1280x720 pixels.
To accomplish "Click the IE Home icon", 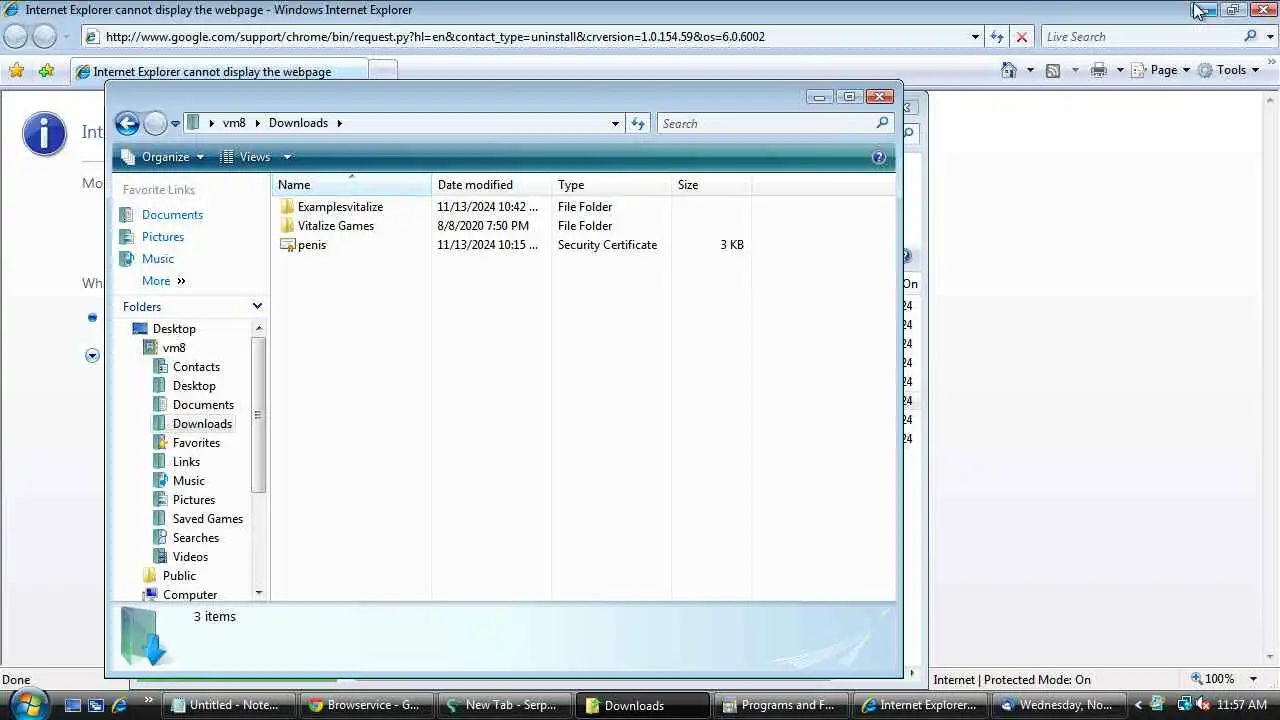I will click(1009, 70).
